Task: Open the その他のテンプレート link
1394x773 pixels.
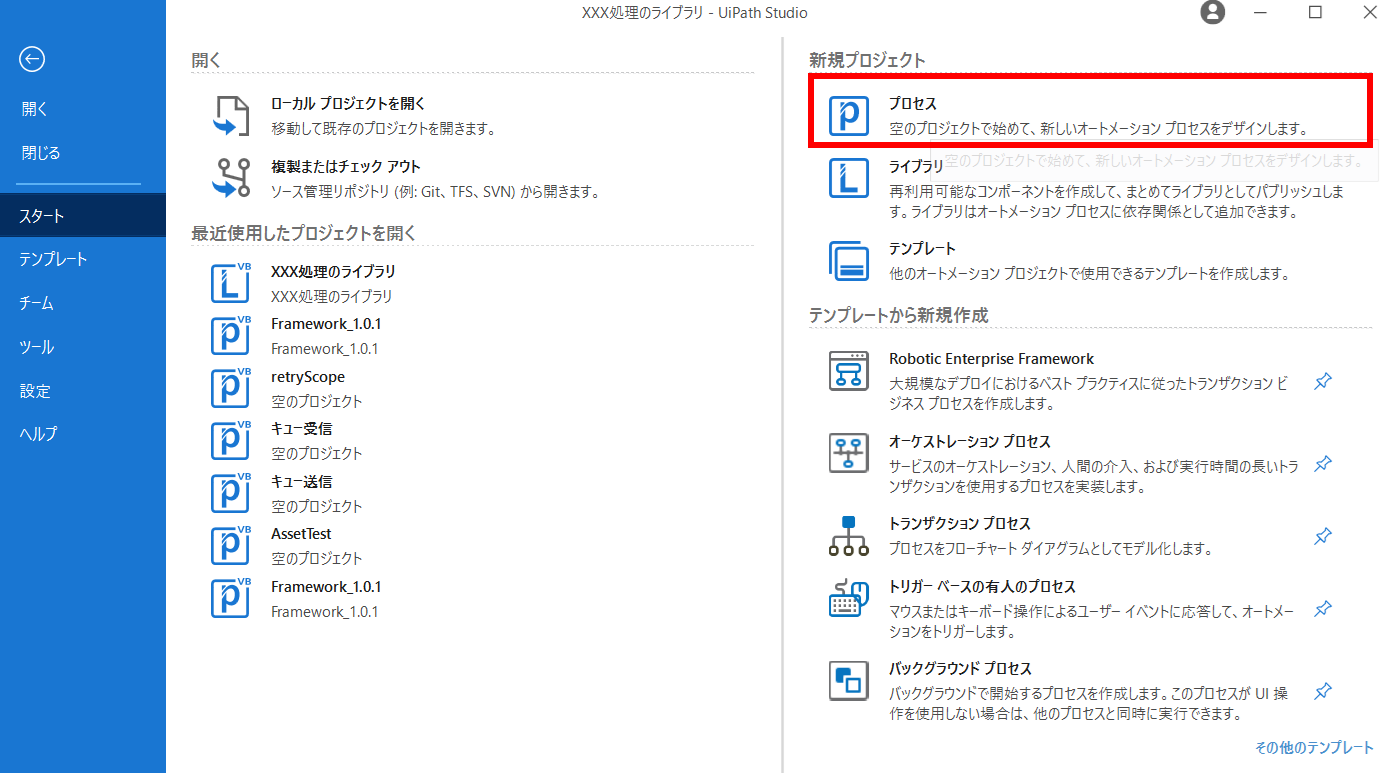Action: (x=1314, y=748)
